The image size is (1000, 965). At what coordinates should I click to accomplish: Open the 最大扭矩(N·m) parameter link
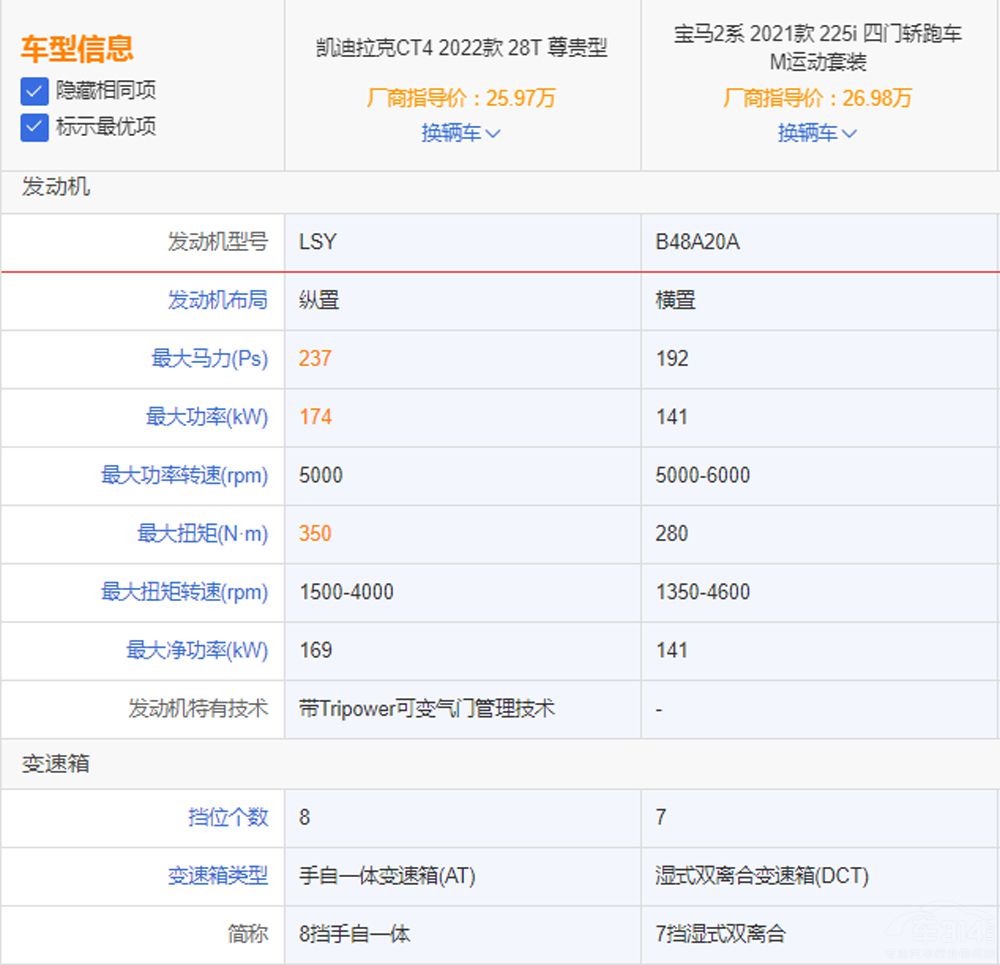[202, 534]
